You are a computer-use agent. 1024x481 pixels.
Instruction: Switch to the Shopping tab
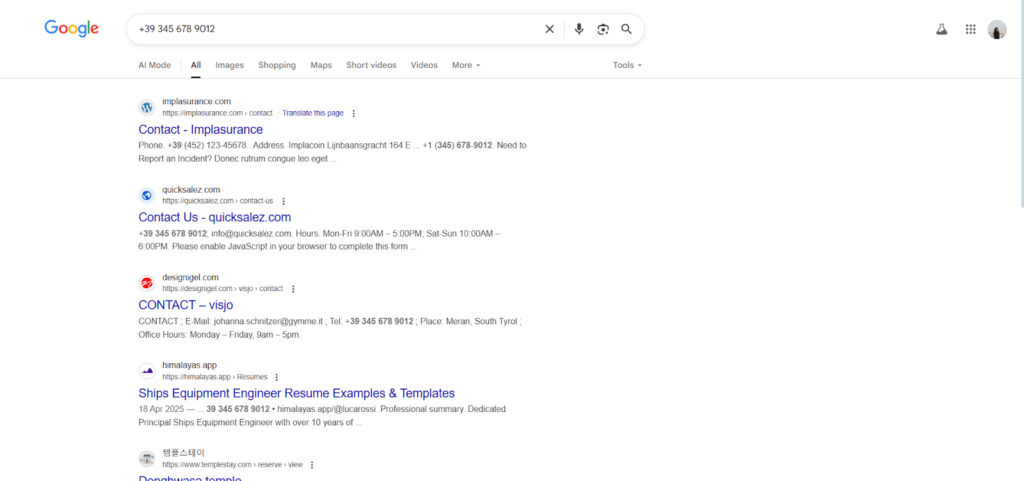tap(277, 65)
